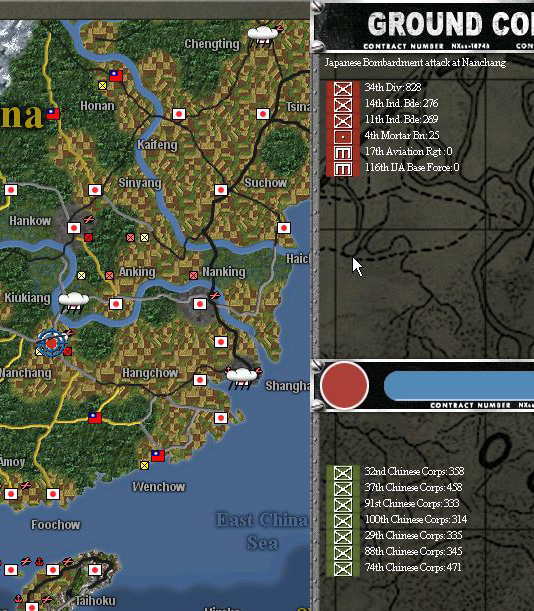
Task: Click the 'Suchow' city label
Action: 265,182
